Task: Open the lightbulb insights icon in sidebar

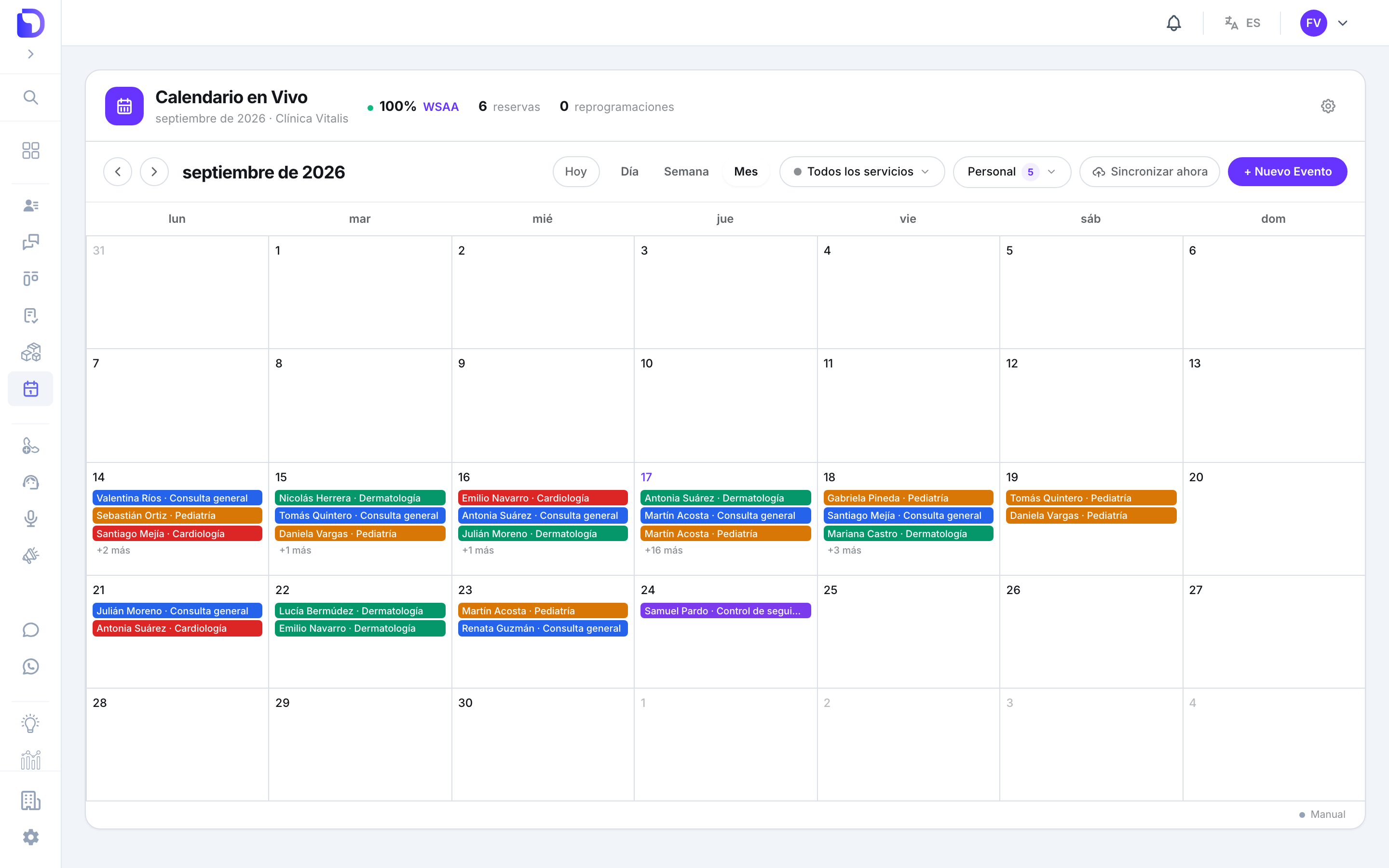Action: [x=30, y=723]
